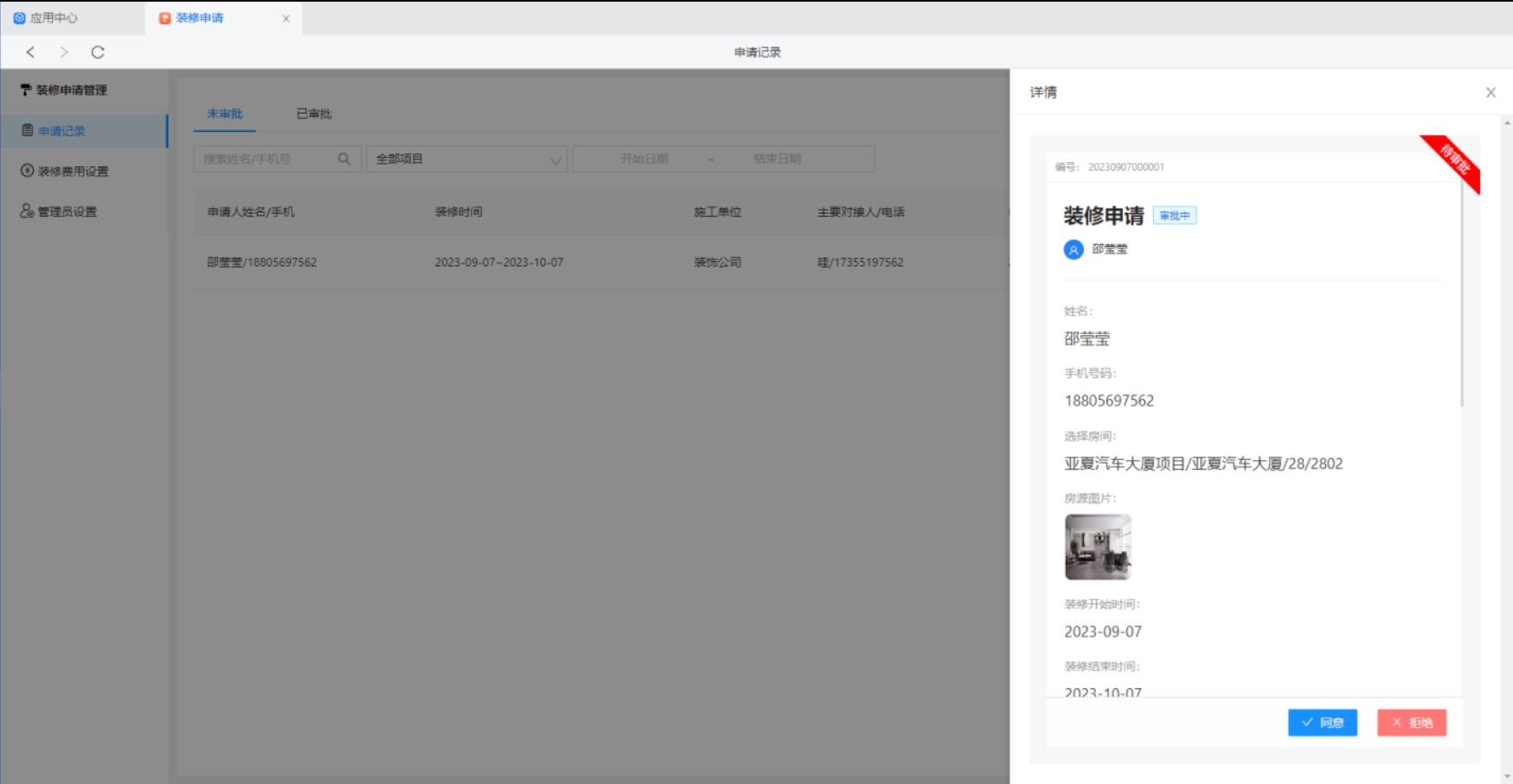Select 申请记录 in the sidebar
This screenshot has width=1513, height=784.
coord(61,131)
